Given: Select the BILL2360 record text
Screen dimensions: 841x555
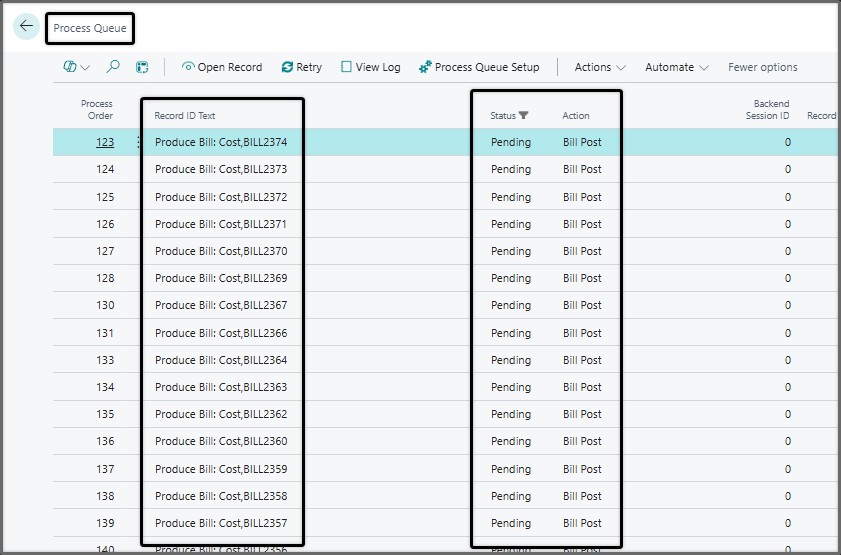Looking at the screenshot, I should click(x=221, y=441).
